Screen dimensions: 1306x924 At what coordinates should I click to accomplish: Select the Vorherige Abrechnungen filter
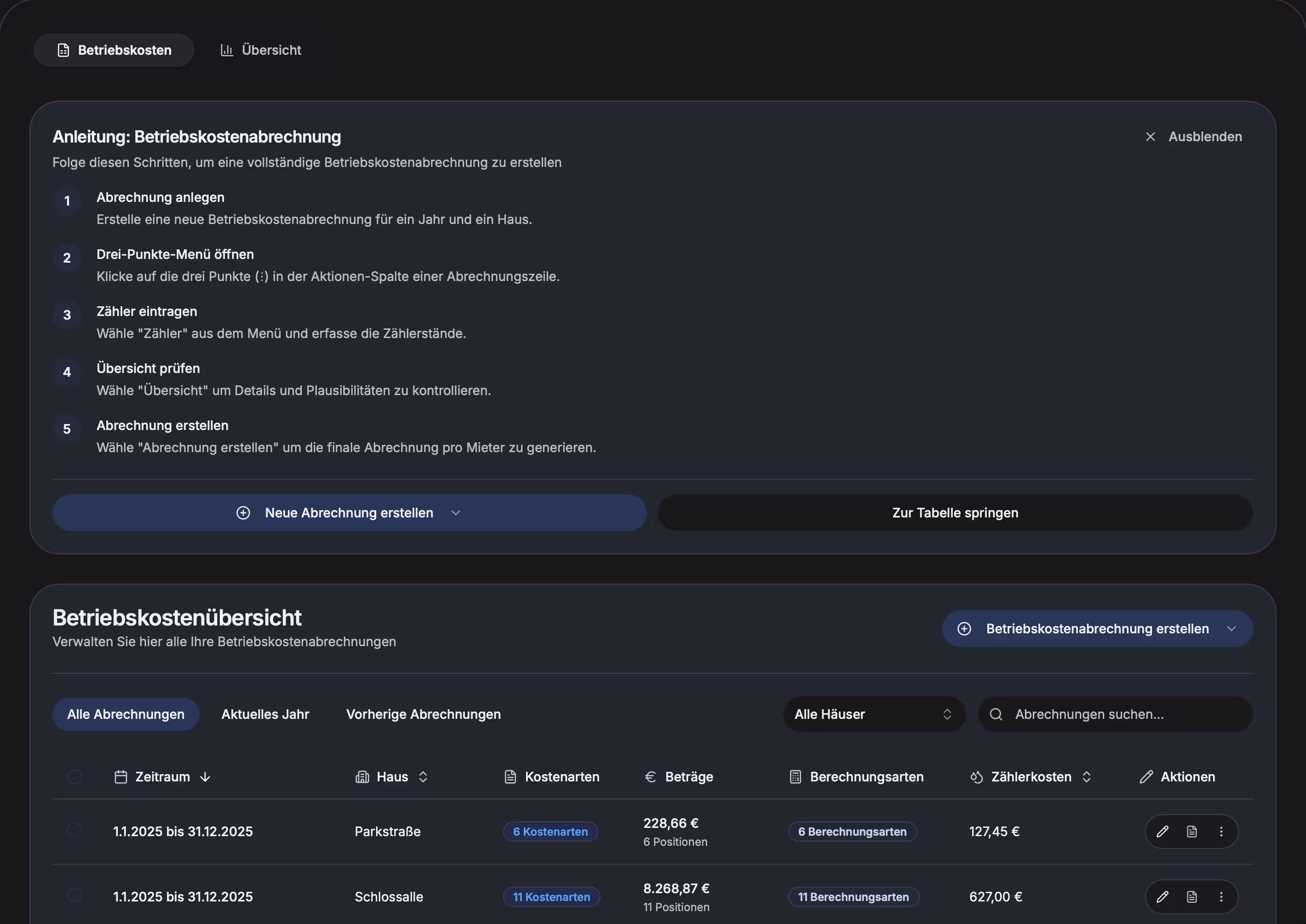(424, 714)
